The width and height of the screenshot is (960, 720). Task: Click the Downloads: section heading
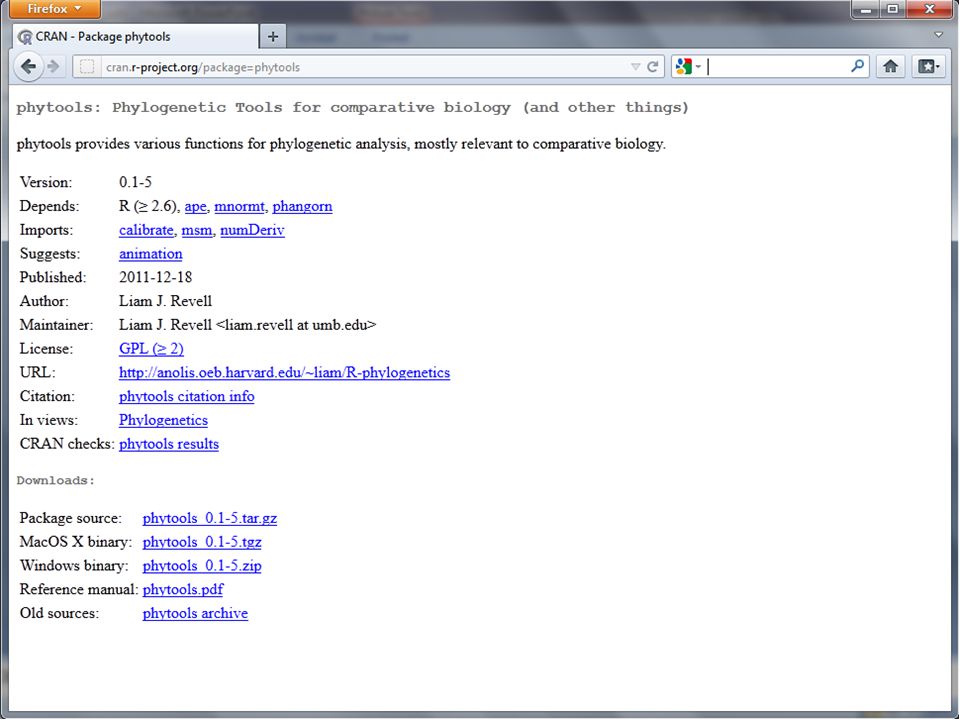[x=56, y=481]
